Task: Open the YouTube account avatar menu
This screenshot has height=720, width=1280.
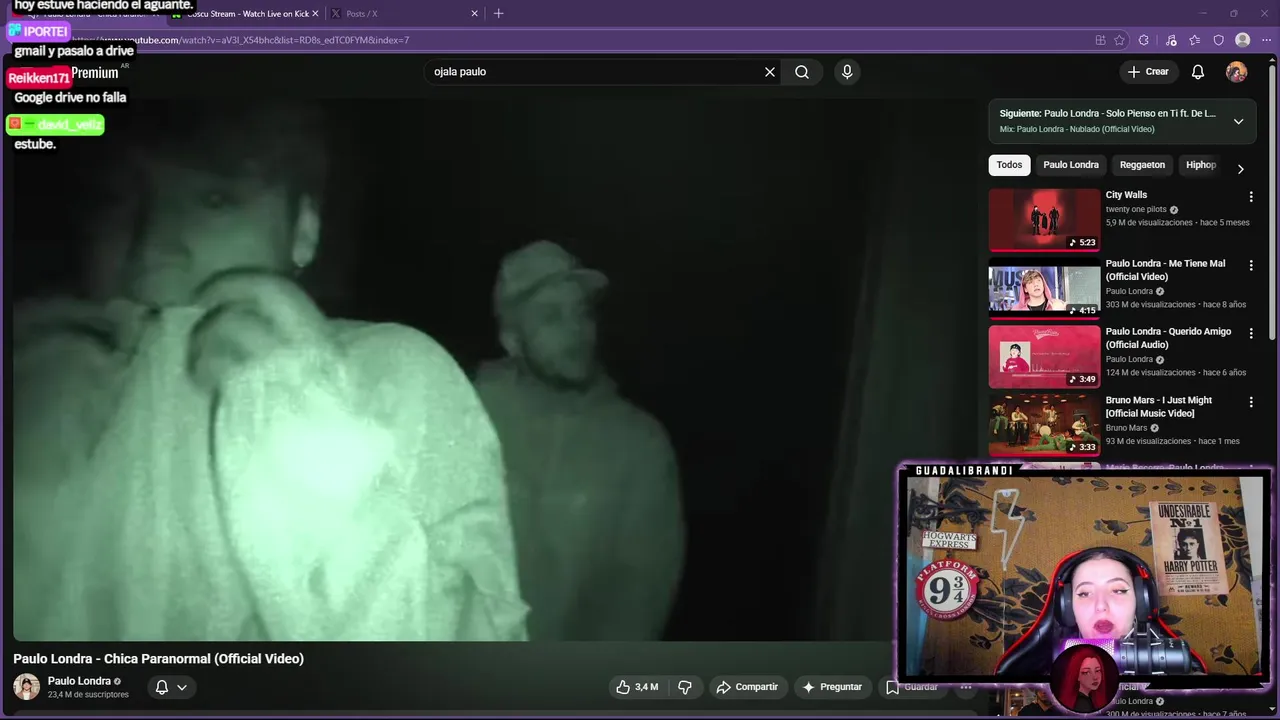Action: tap(1237, 72)
